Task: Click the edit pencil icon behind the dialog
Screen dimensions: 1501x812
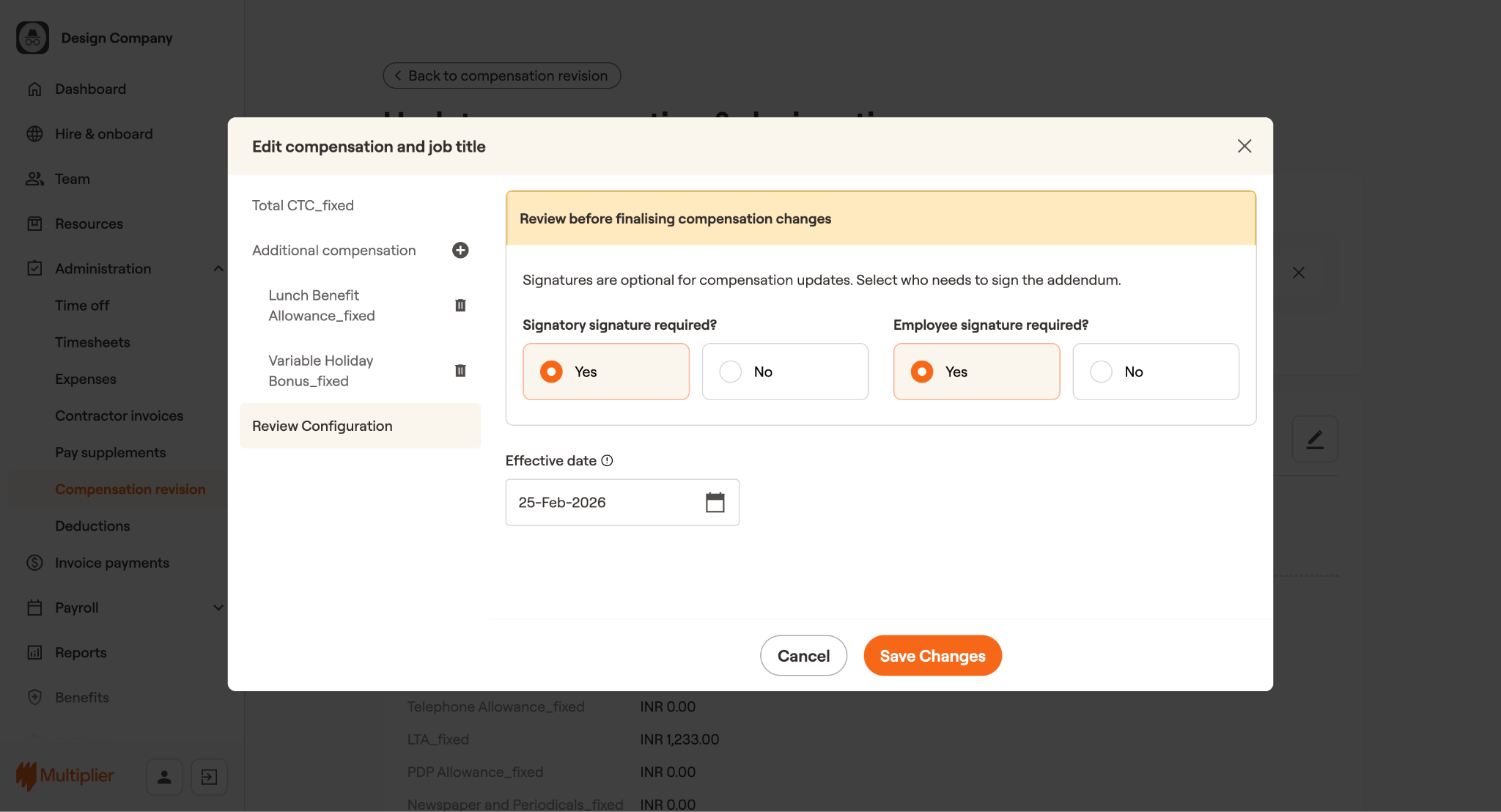Action: coord(1315,439)
